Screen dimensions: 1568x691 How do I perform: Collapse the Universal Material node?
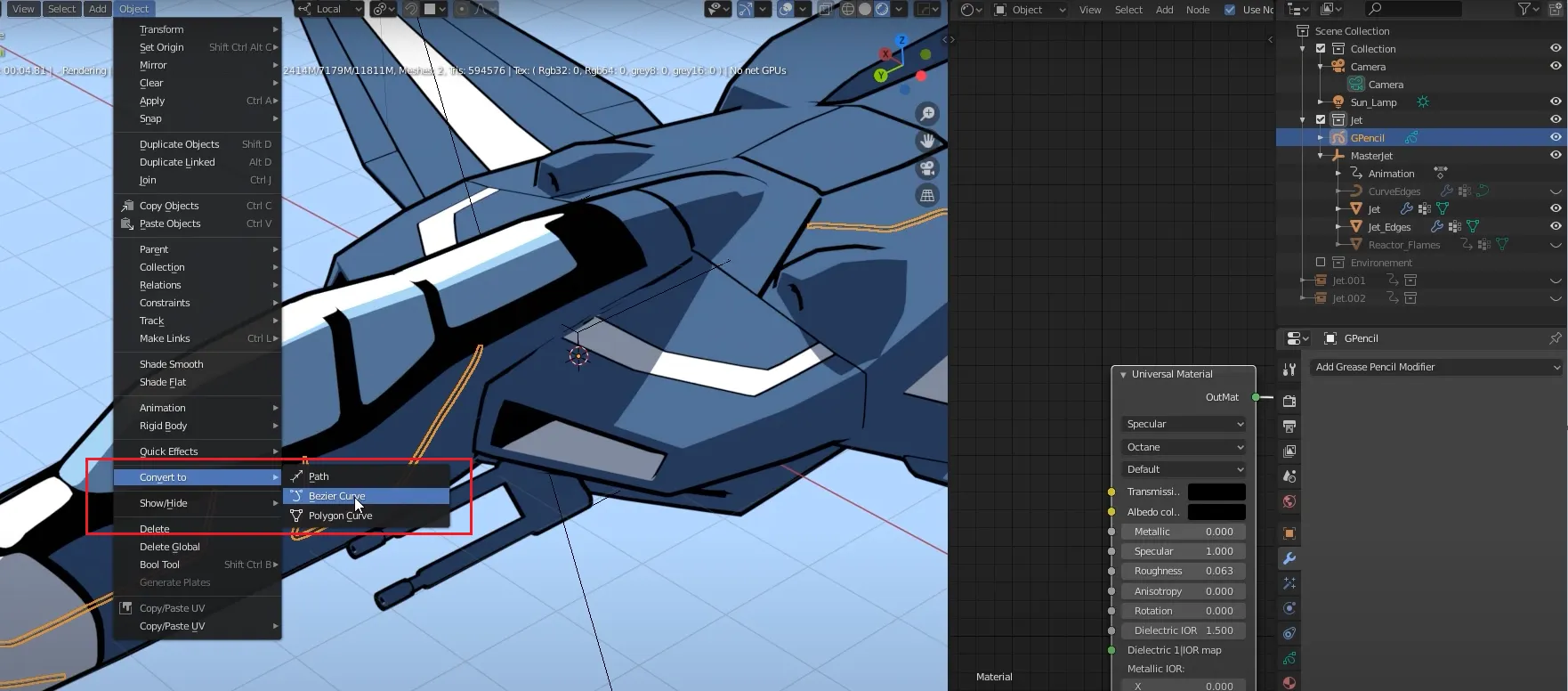[x=1123, y=375]
